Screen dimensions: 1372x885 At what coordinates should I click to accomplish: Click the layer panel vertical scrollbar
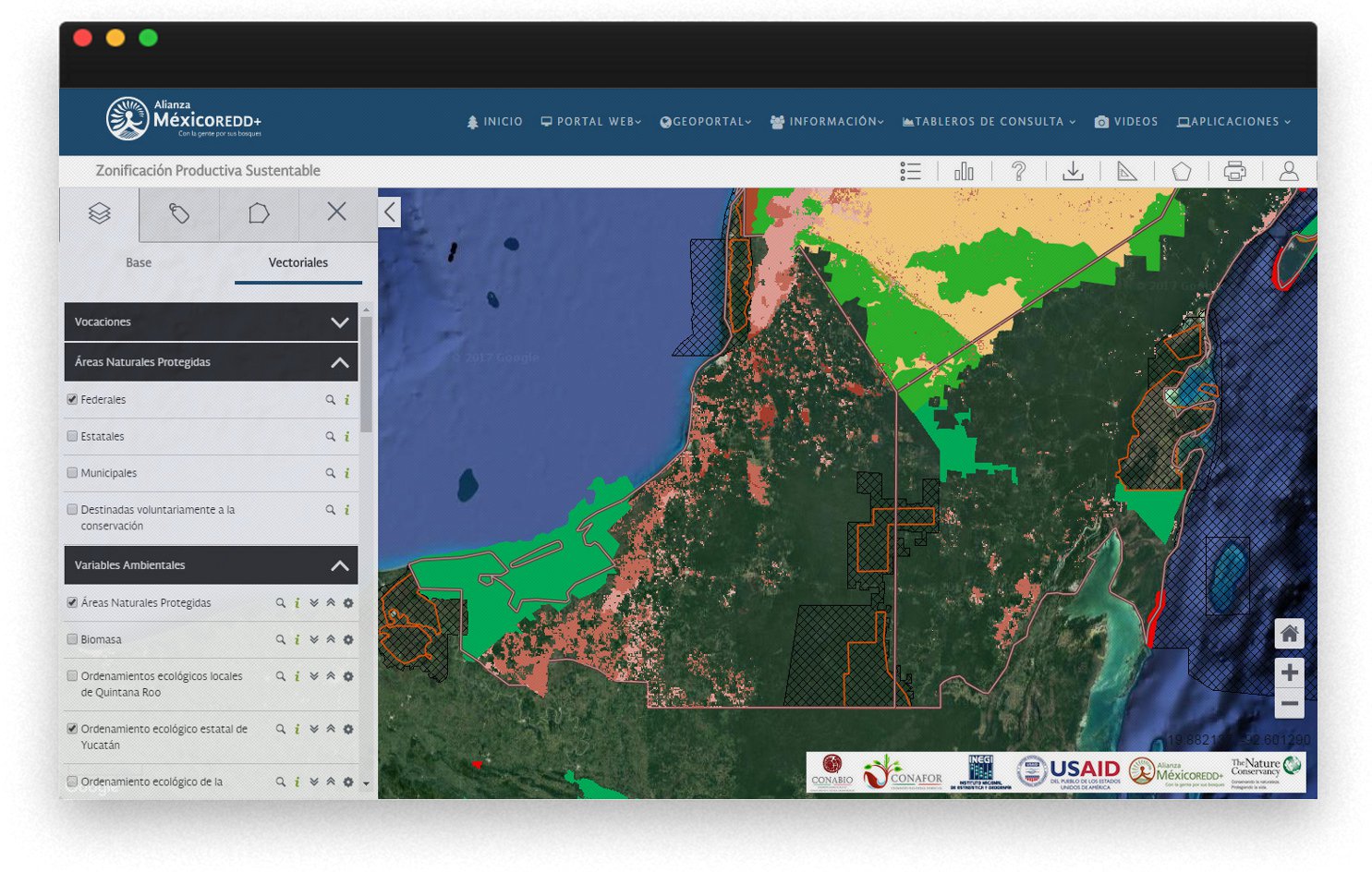(x=367, y=374)
